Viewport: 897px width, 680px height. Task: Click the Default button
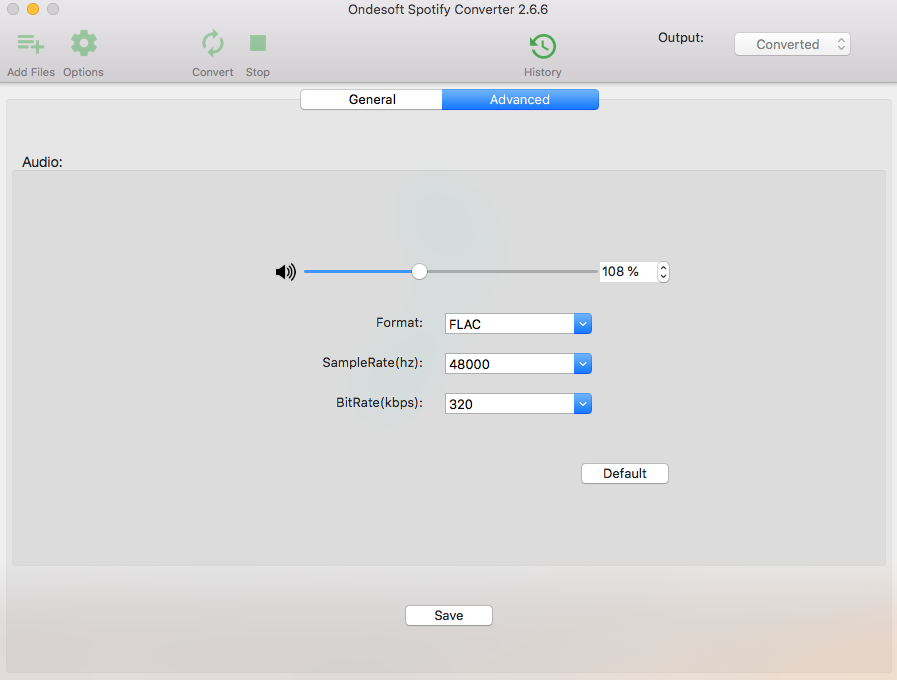point(625,474)
